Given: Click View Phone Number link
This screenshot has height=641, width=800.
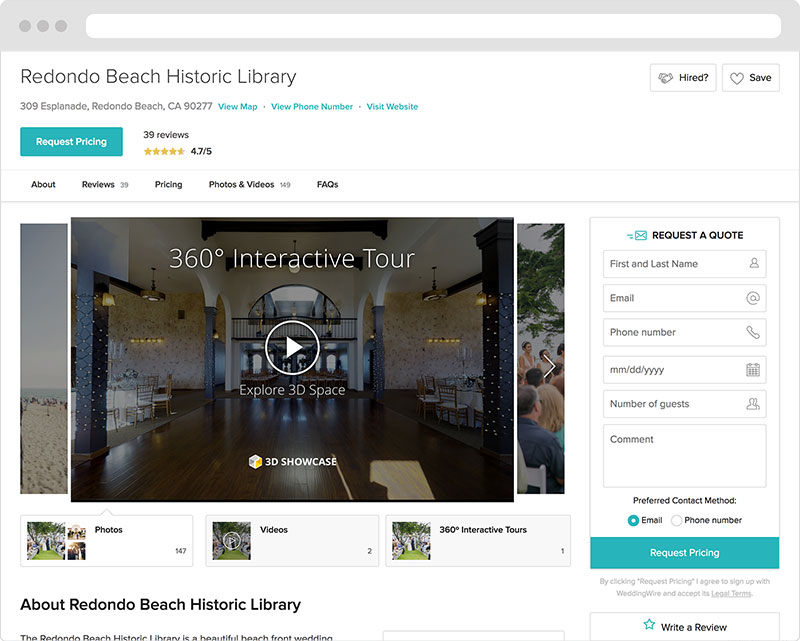Looking at the screenshot, I should [x=312, y=107].
